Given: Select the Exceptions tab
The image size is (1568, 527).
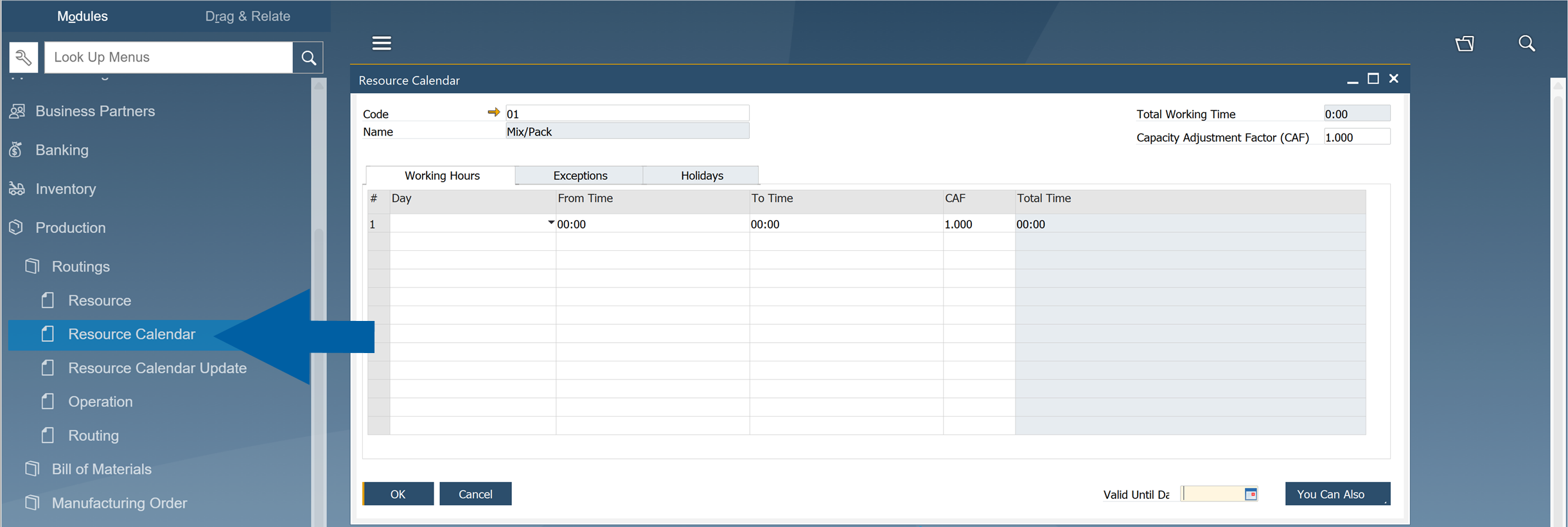Looking at the screenshot, I should tap(580, 175).
